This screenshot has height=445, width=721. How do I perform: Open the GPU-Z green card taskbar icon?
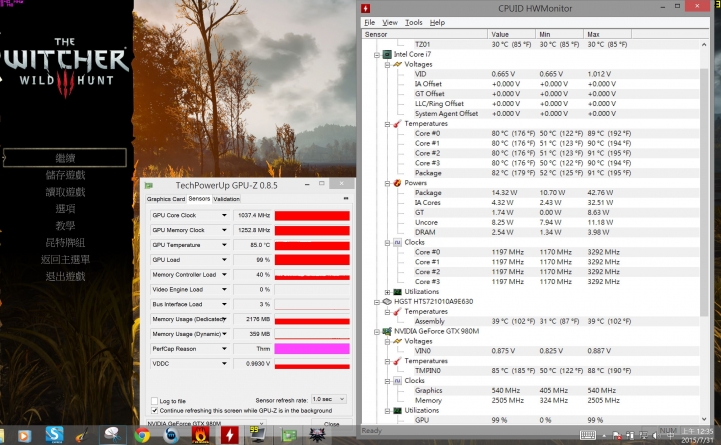(289, 435)
